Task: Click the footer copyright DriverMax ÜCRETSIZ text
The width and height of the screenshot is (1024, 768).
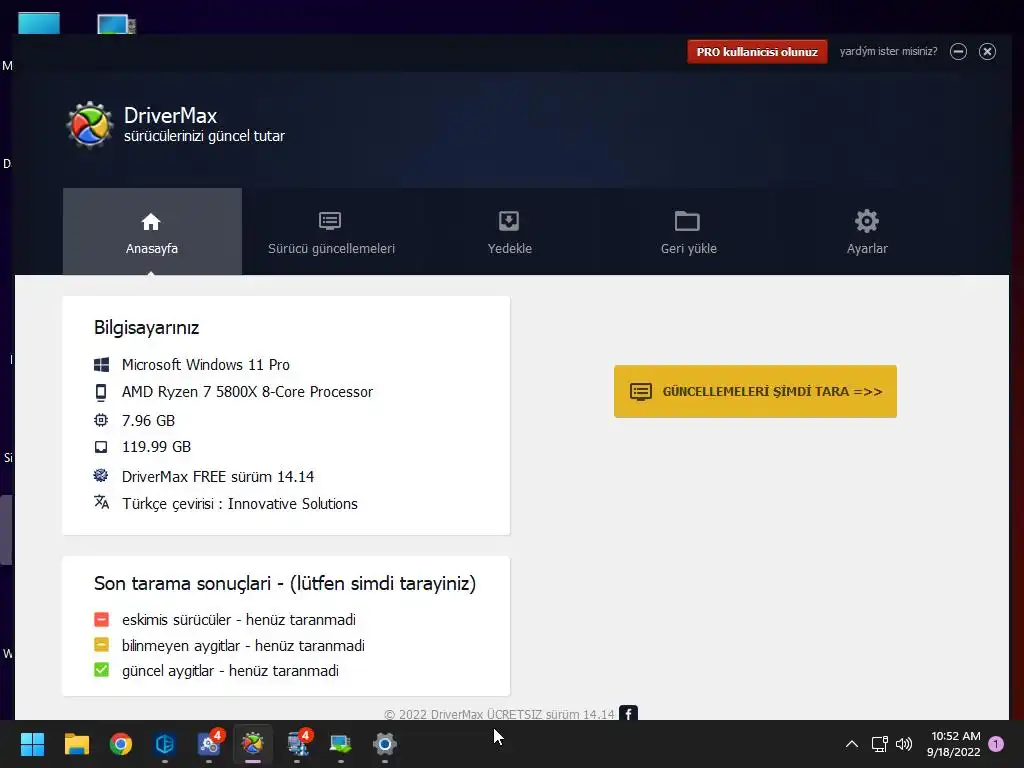Action: (x=499, y=714)
